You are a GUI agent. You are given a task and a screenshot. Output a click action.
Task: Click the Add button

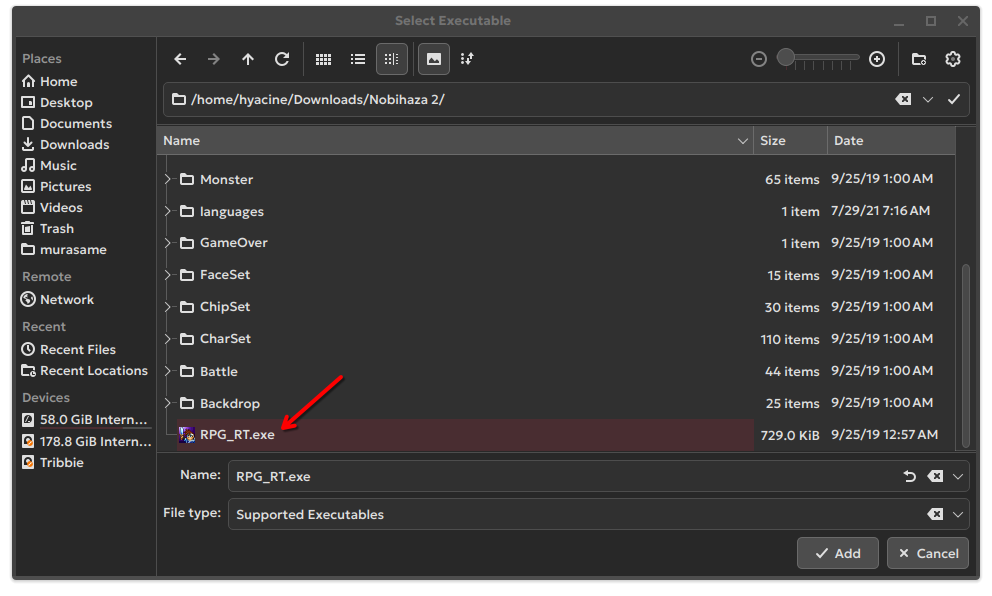(837, 553)
